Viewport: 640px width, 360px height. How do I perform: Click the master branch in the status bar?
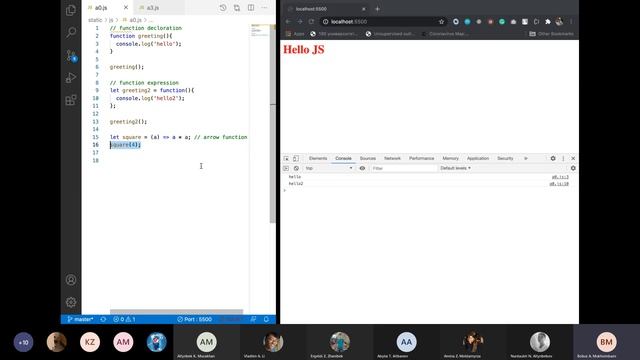(x=80, y=319)
